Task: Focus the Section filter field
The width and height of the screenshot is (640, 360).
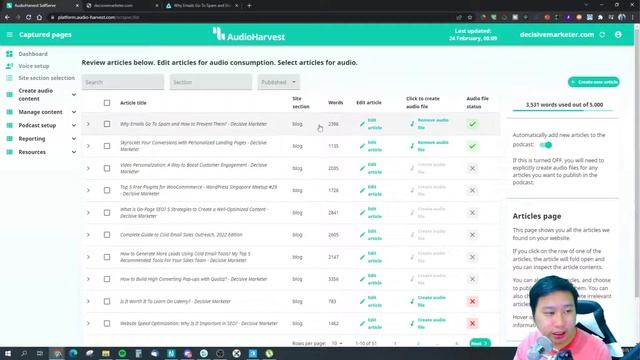Action: (211, 82)
